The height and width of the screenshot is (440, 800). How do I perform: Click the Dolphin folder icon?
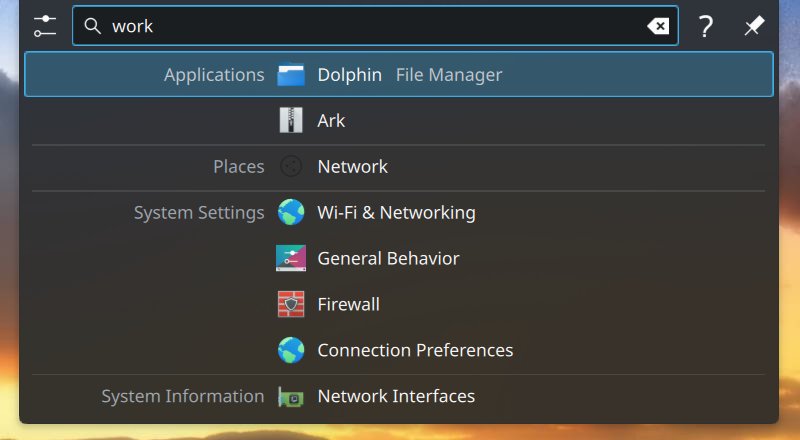(291, 75)
